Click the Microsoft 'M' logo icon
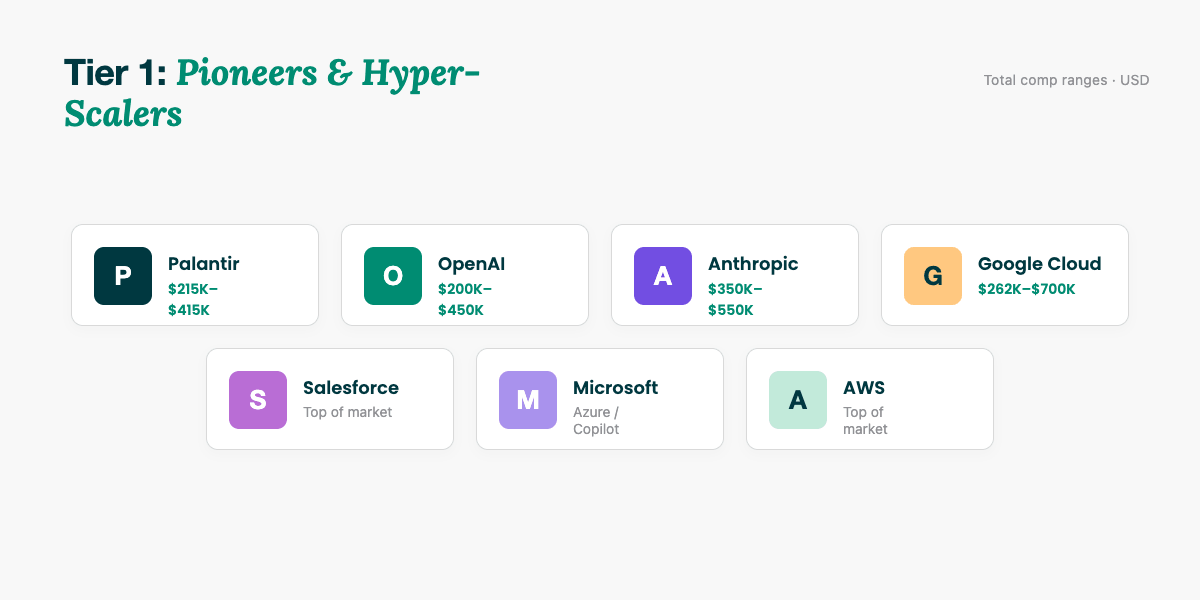Viewport: 1200px width, 600px height. pos(528,400)
